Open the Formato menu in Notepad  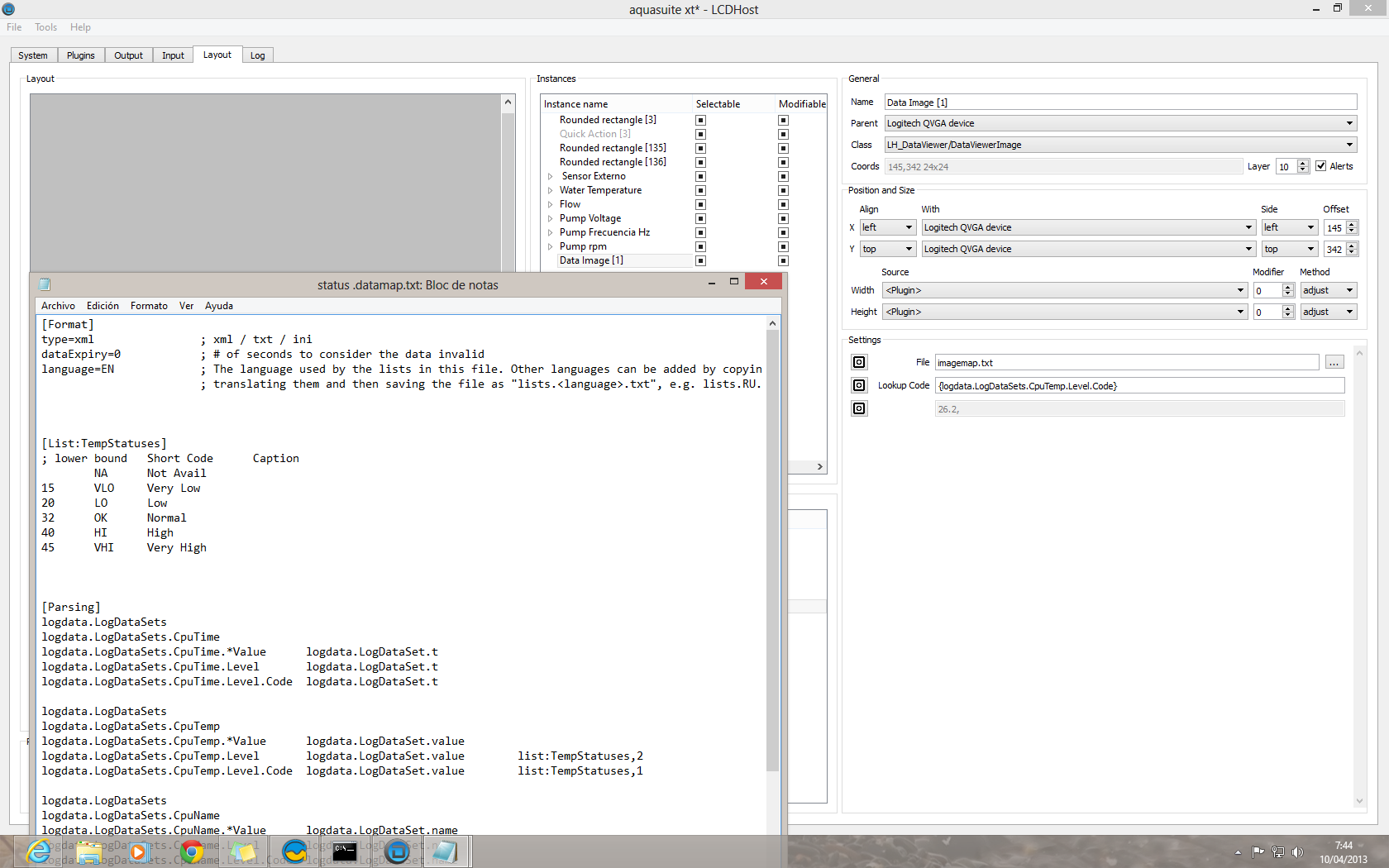(149, 306)
